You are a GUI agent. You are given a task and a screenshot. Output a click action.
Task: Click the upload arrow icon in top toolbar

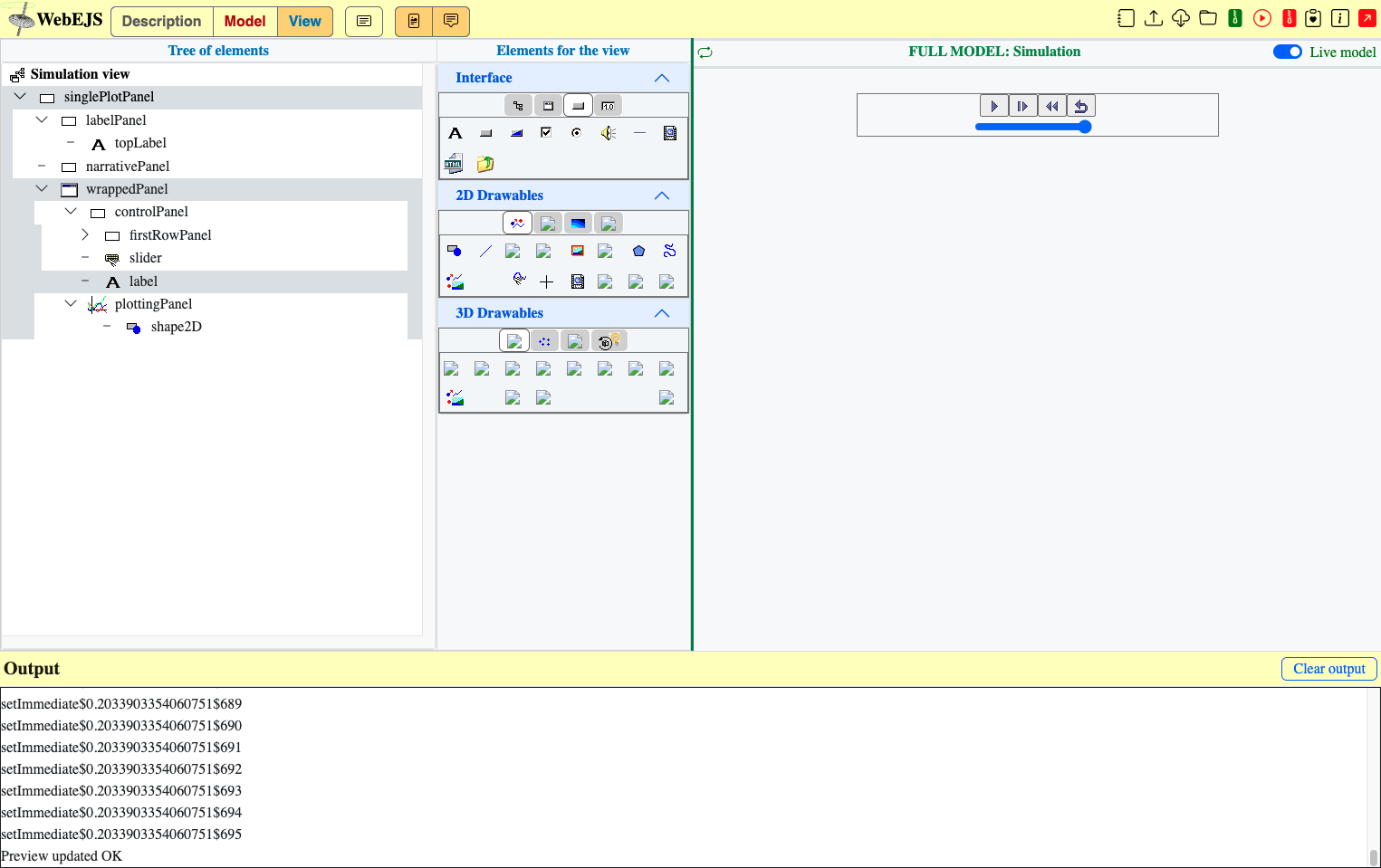click(x=1154, y=18)
